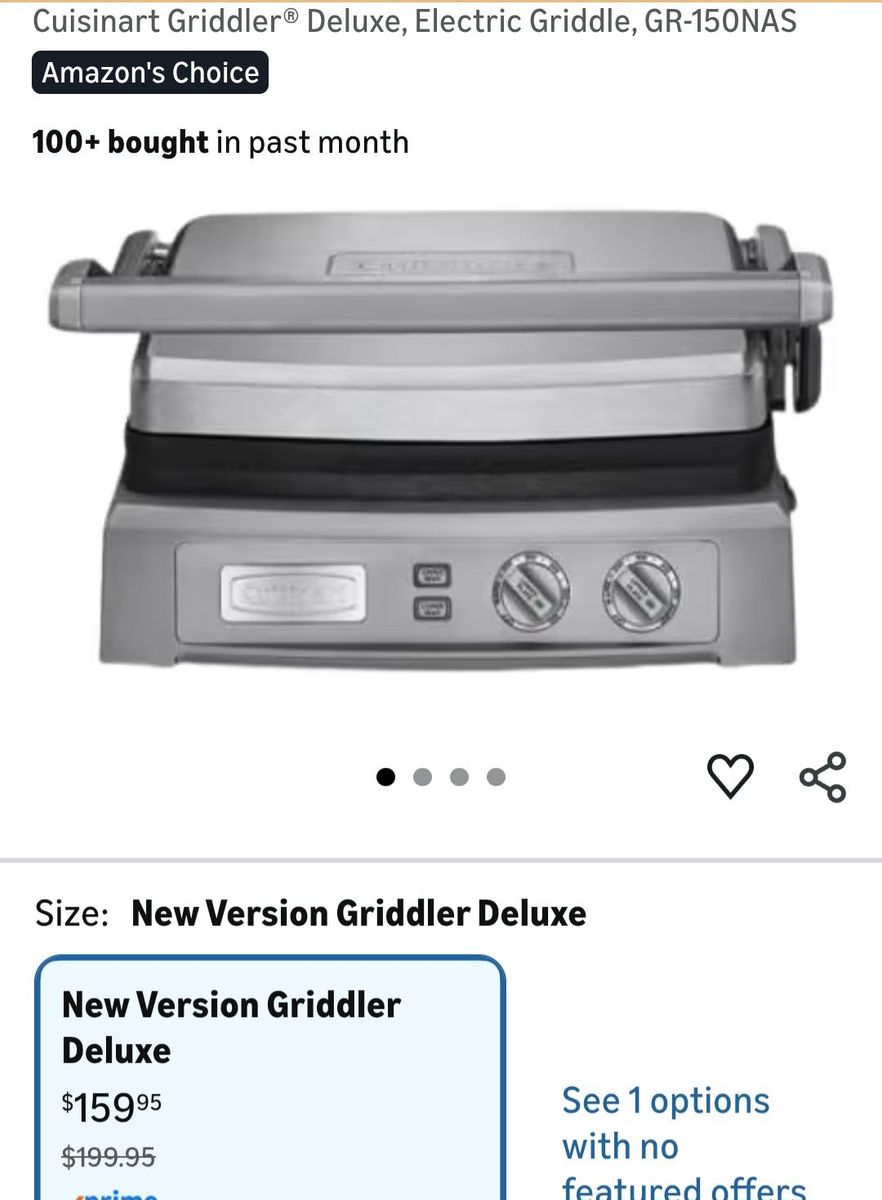Select the first image carousel dot
Image resolution: width=882 pixels, height=1200 pixels.
[386, 777]
